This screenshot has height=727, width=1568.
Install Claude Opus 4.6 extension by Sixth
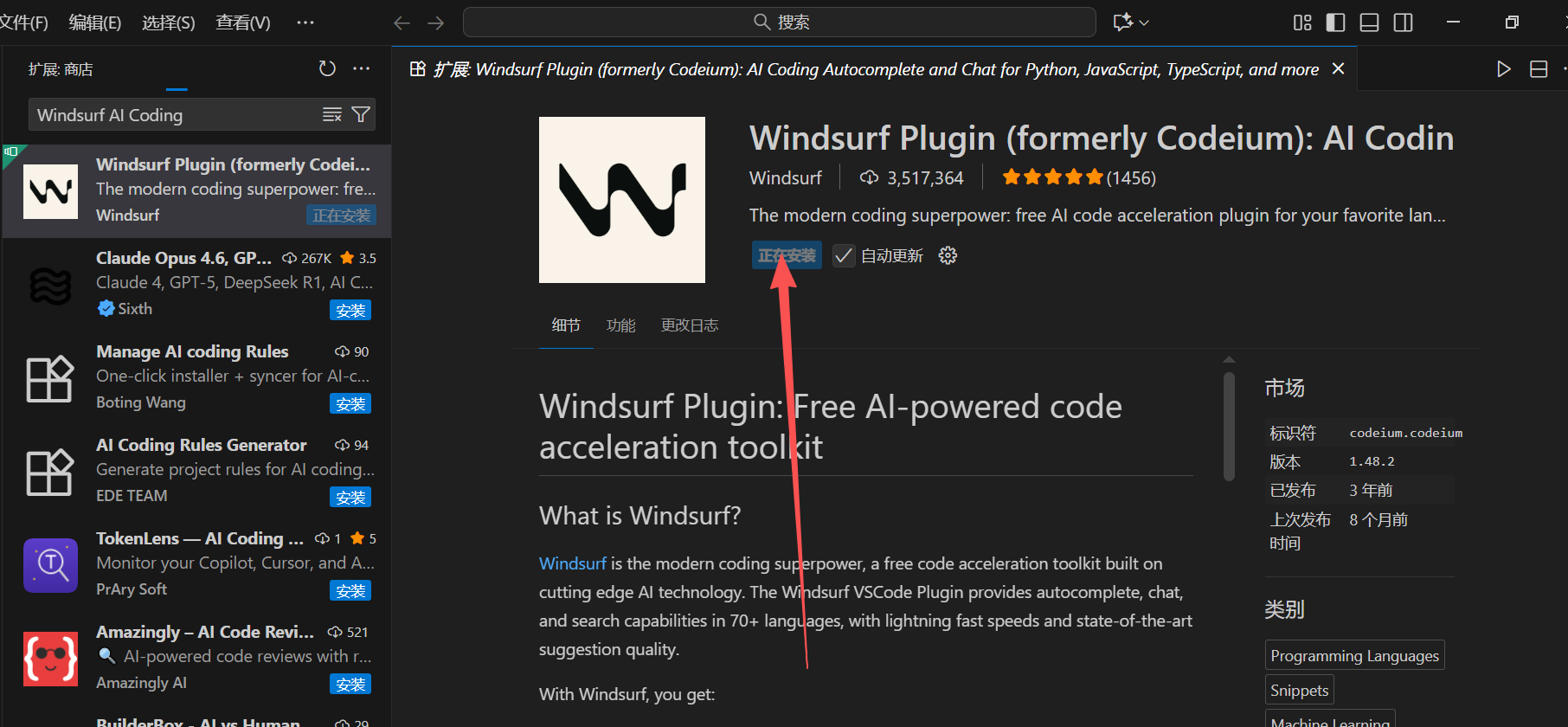click(x=350, y=310)
